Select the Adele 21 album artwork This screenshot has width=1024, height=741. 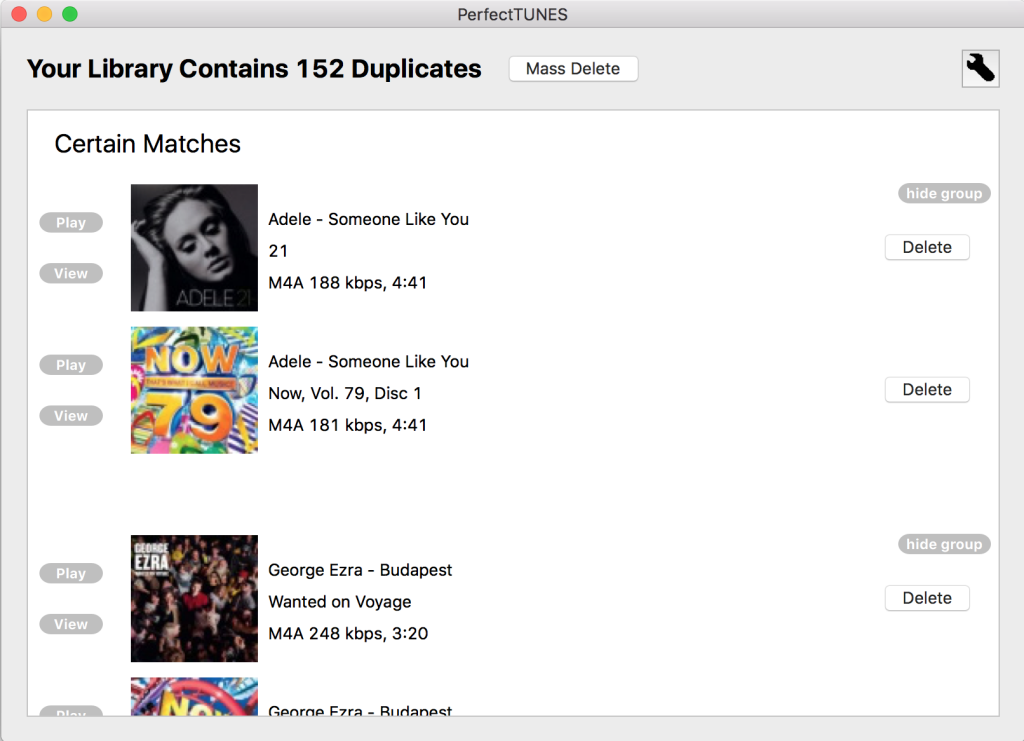pyautogui.click(x=194, y=247)
